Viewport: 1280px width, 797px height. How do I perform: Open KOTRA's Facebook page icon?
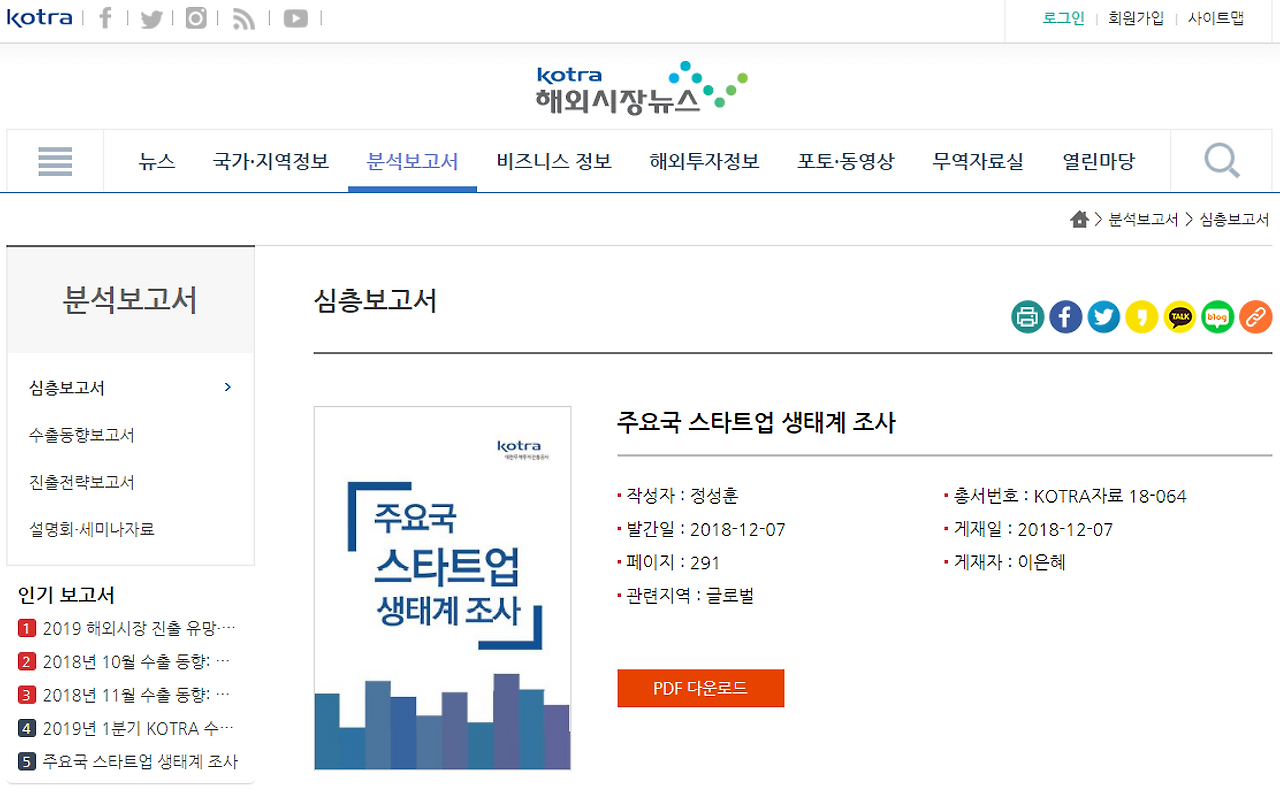tap(105, 17)
